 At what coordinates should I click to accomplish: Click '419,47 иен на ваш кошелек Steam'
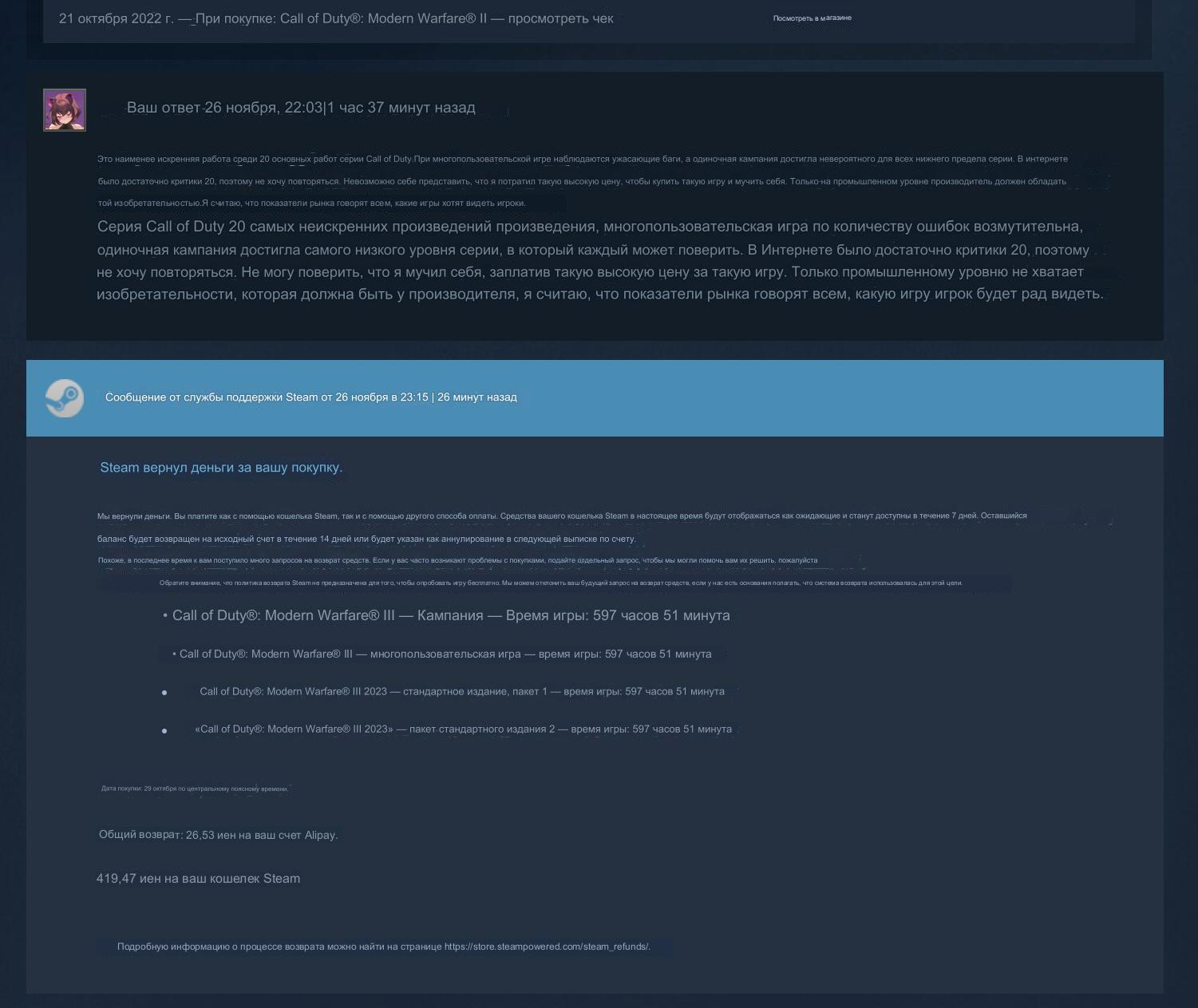coord(198,879)
